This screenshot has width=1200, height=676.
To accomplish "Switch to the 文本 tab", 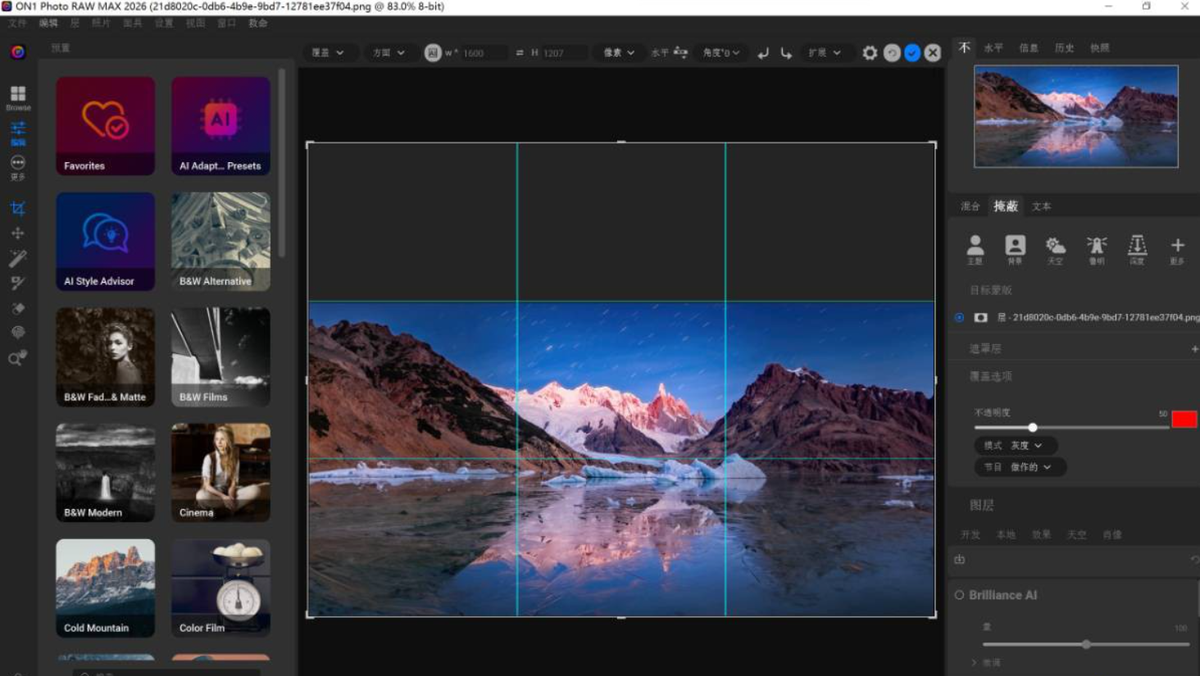I will (1041, 206).
